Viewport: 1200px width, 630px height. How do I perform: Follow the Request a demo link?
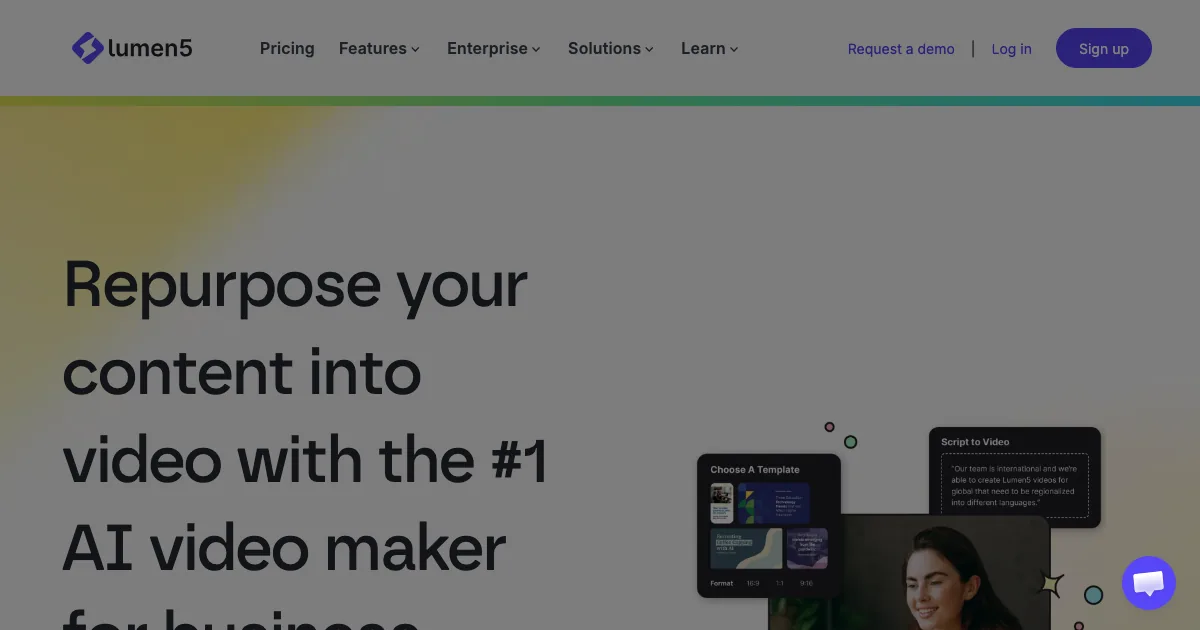pyautogui.click(x=901, y=48)
